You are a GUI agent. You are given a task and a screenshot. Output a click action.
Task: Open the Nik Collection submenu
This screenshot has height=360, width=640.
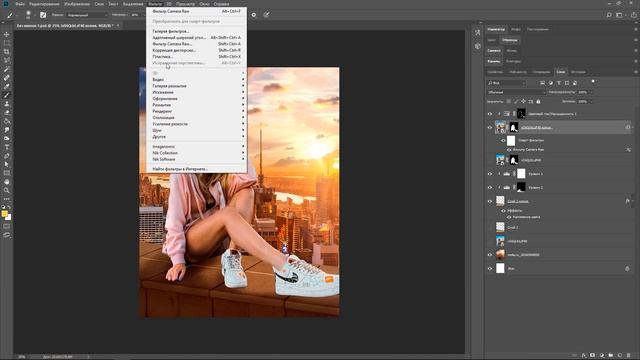click(196, 153)
